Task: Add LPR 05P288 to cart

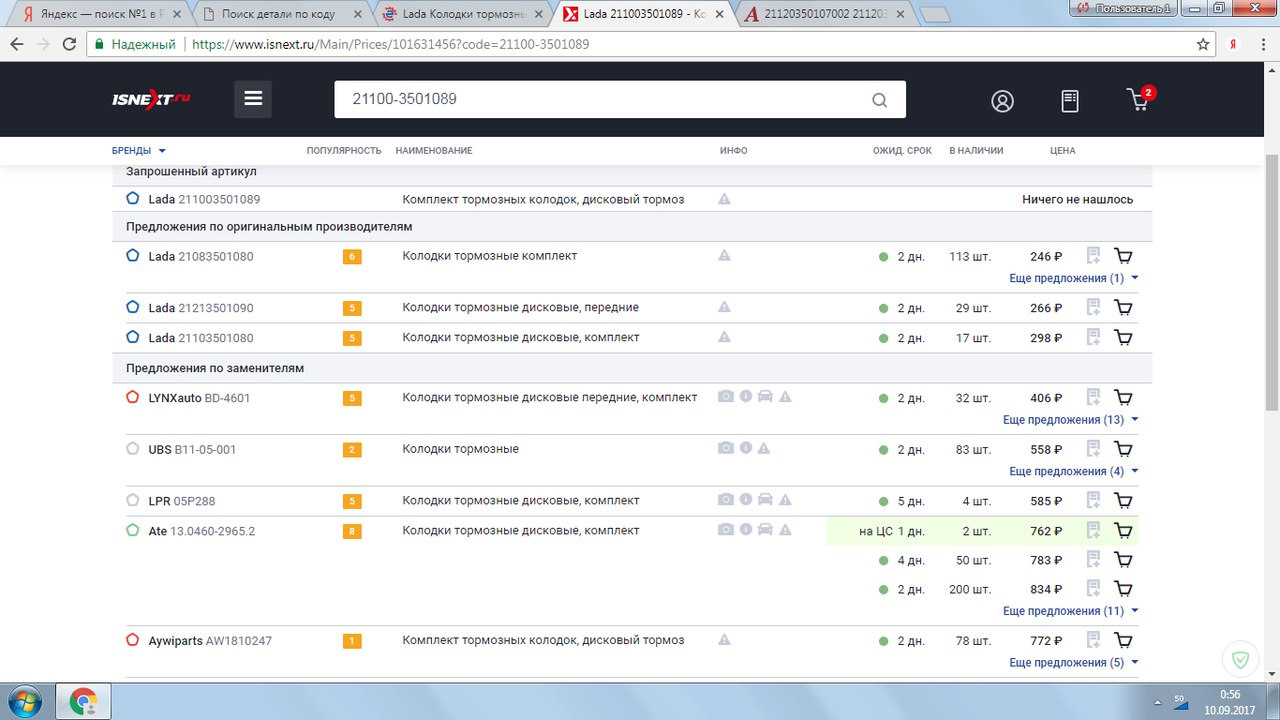Action: click(1123, 501)
